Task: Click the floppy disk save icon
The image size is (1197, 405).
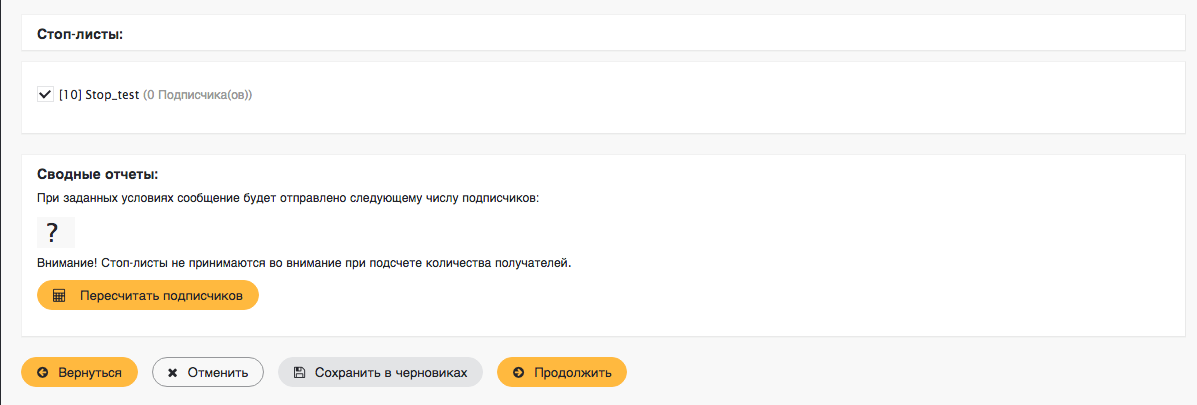Action: pyautogui.click(x=299, y=372)
